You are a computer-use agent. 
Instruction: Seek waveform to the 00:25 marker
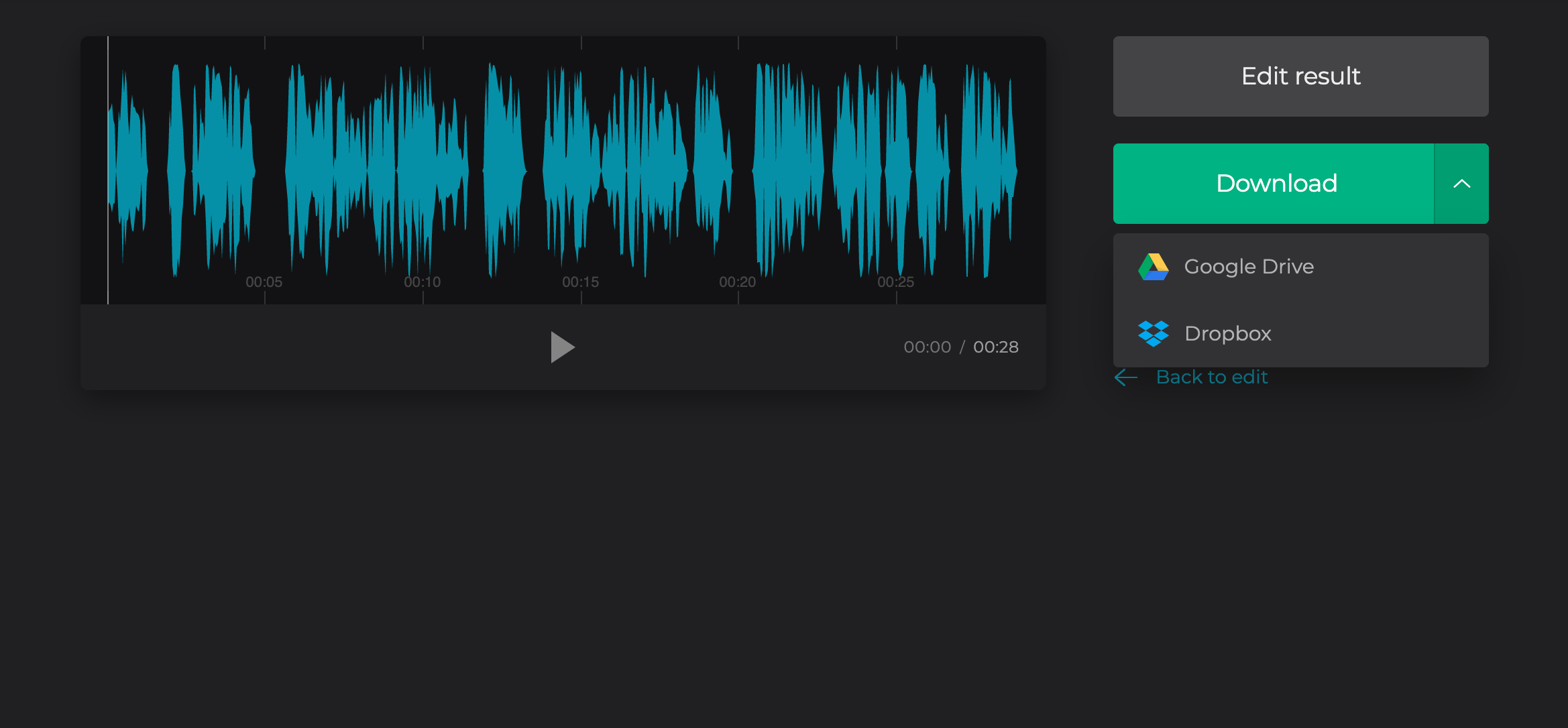(x=896, y=282)
